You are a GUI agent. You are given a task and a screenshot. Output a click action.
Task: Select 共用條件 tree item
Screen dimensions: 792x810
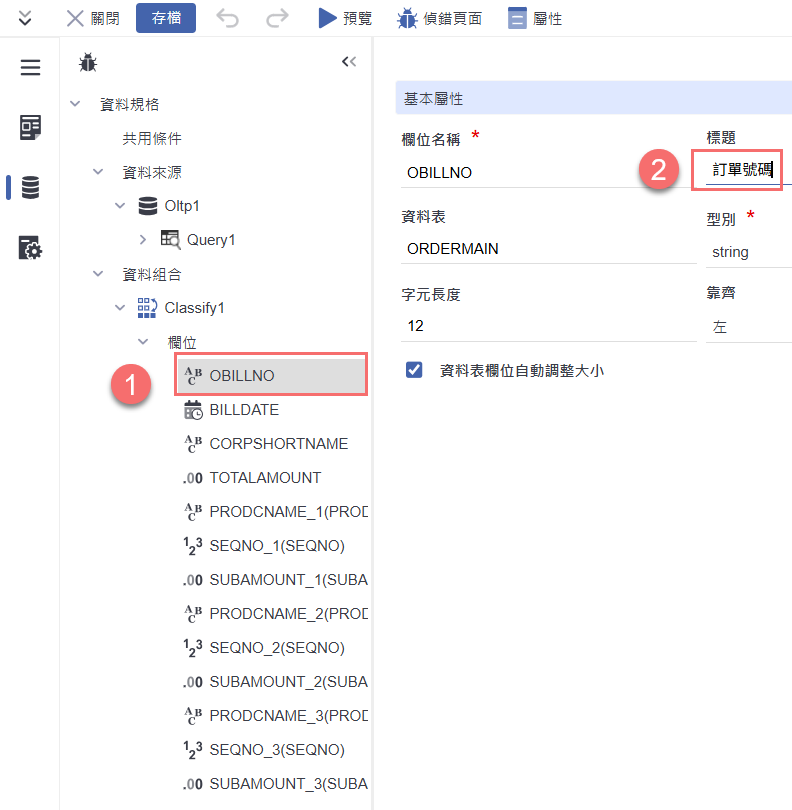pyautogui.click(x=152, y=138)
